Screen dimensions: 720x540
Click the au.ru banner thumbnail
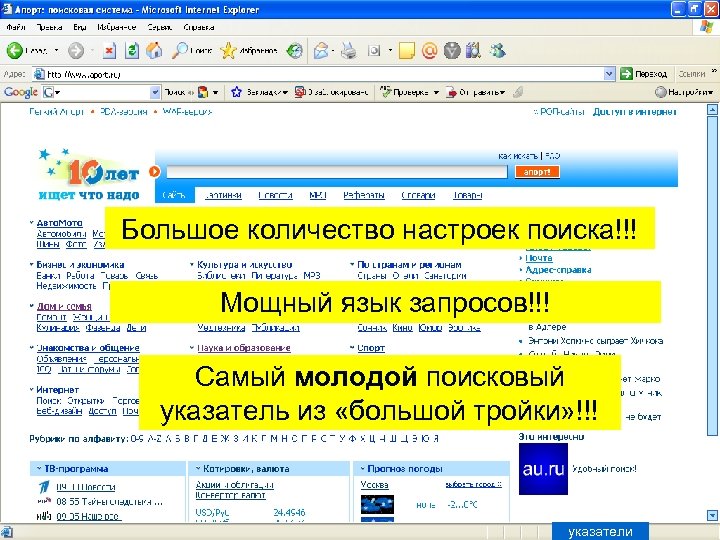543,469
